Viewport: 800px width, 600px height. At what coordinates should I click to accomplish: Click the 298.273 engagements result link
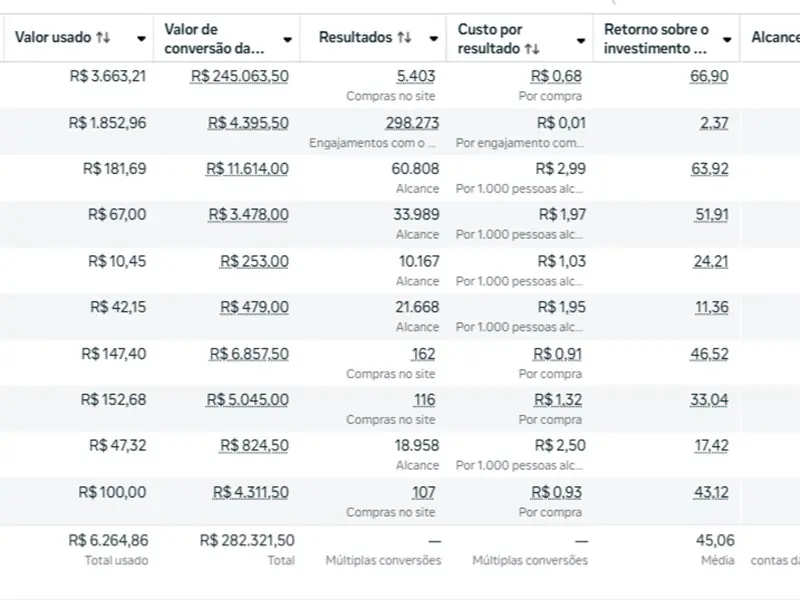point(412,123)
